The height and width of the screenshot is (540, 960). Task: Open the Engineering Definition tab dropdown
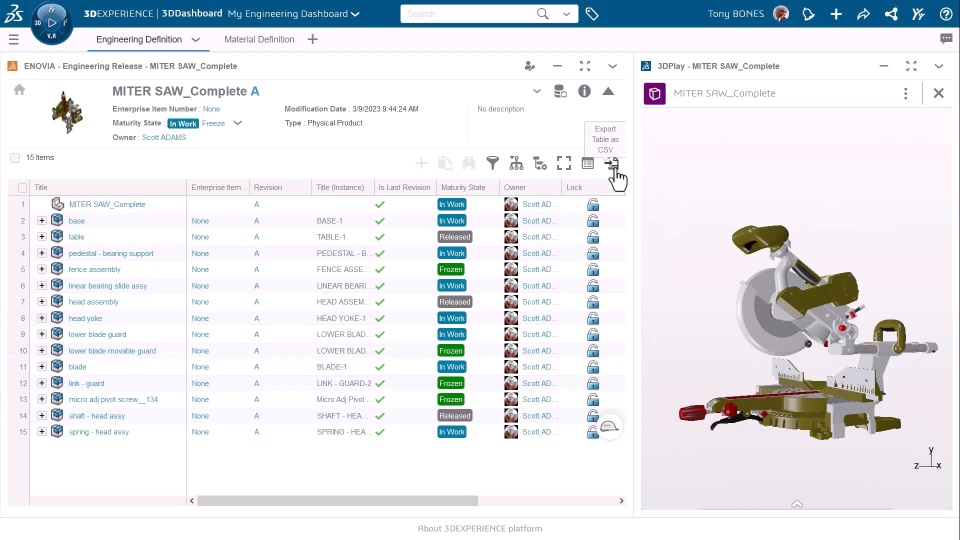195,39
